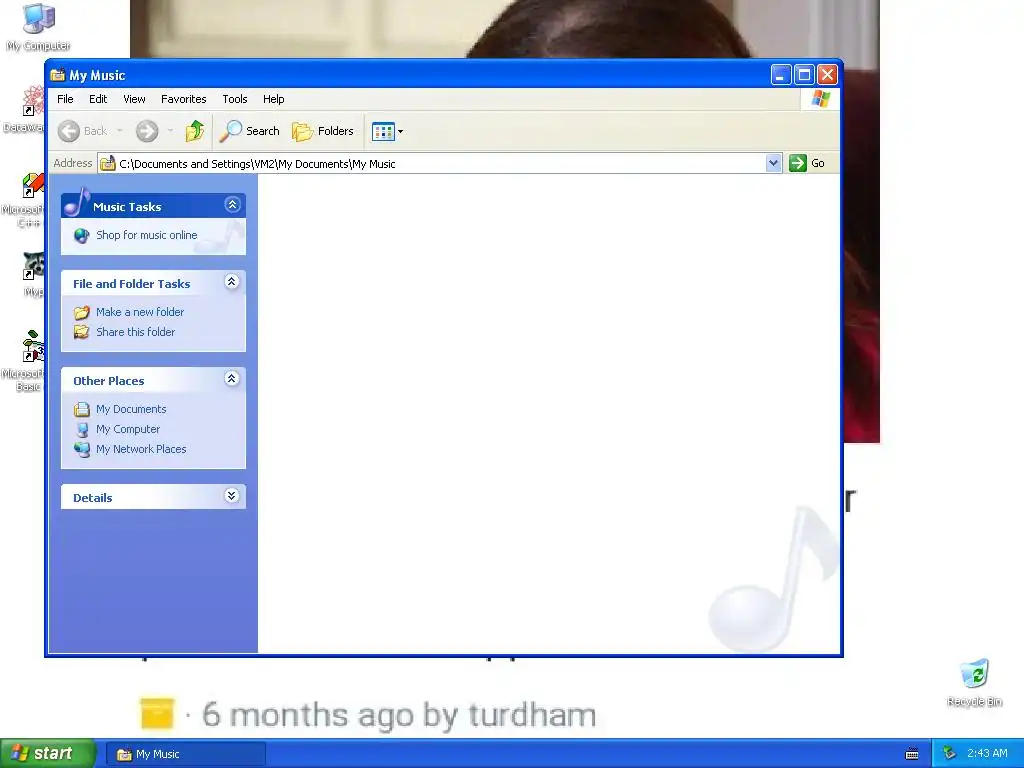The image size is (1024, 768).
Task: Collapse the Music Tasks panel
Action: tap(232, 205)
